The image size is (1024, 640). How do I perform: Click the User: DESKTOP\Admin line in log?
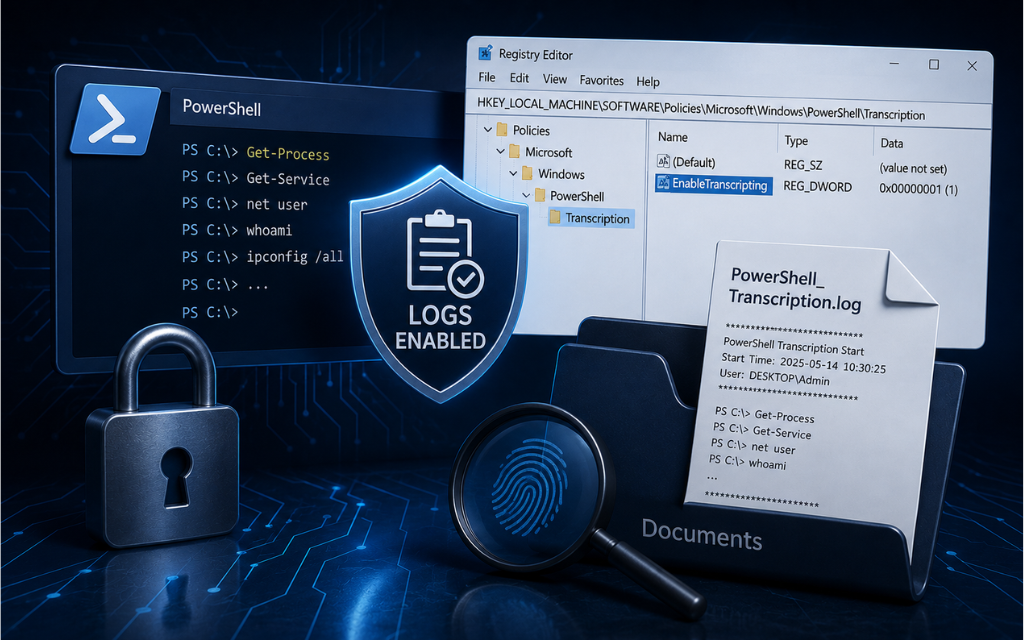775,377
